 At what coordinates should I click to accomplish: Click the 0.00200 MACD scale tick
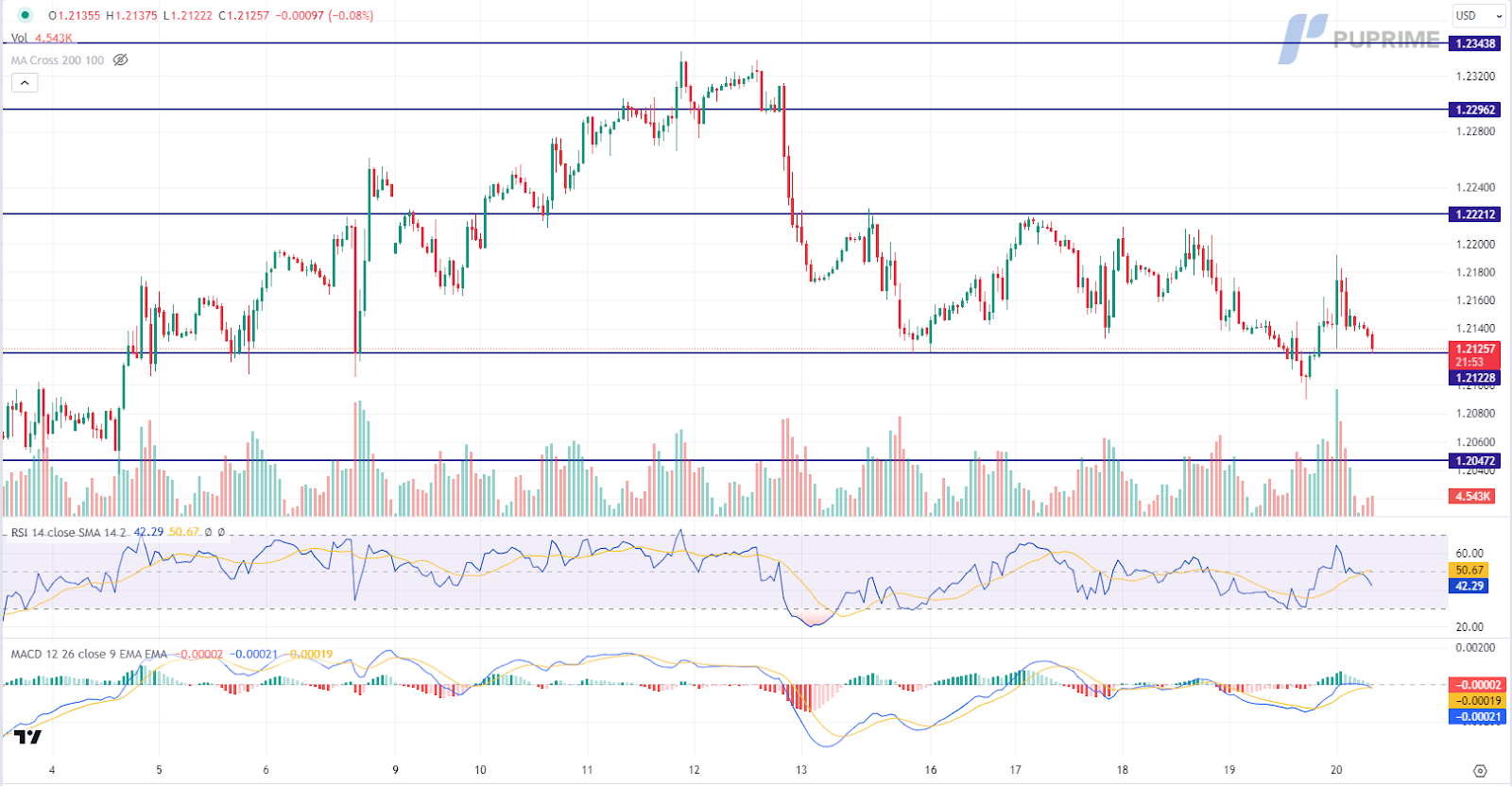(x=1476, y=648)
